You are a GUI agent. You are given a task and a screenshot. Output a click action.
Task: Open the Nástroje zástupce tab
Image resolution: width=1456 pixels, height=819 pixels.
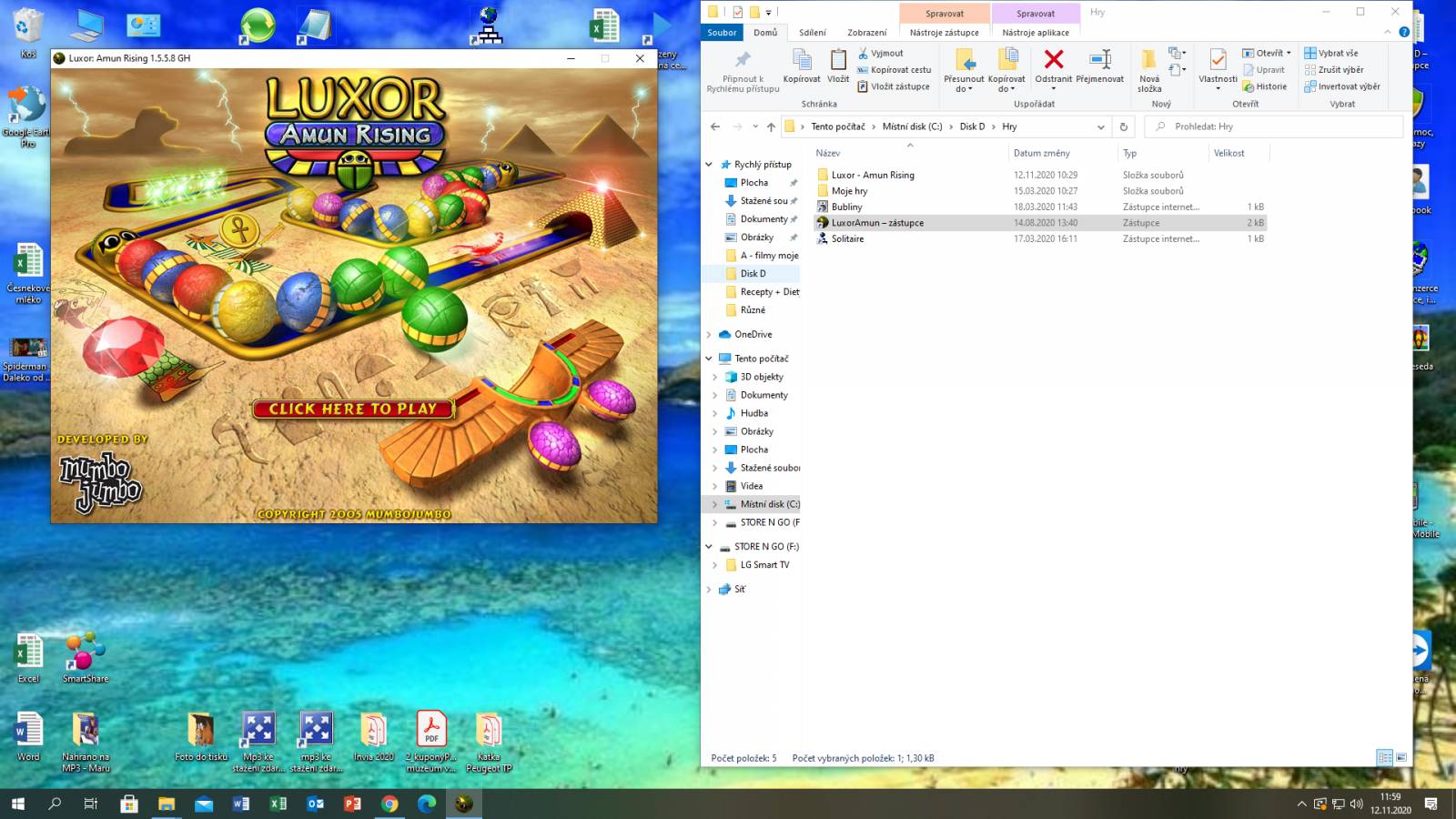[945, 32]
